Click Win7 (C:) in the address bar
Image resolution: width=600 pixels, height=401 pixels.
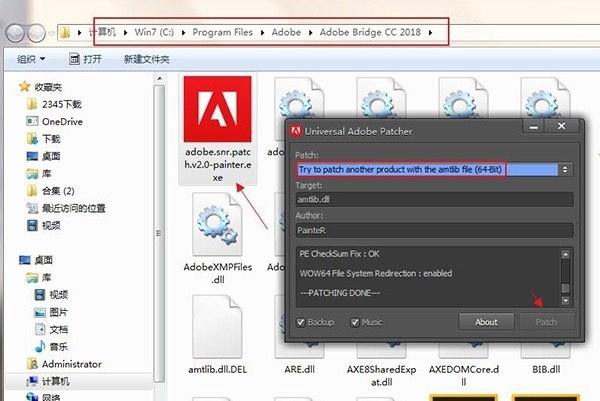154,32
